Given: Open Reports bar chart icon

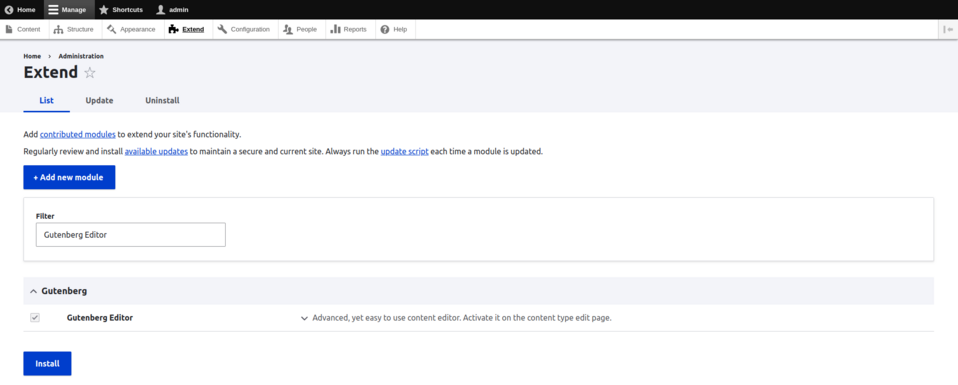Looking at the screenshot, I should click(x=336, y=29).
